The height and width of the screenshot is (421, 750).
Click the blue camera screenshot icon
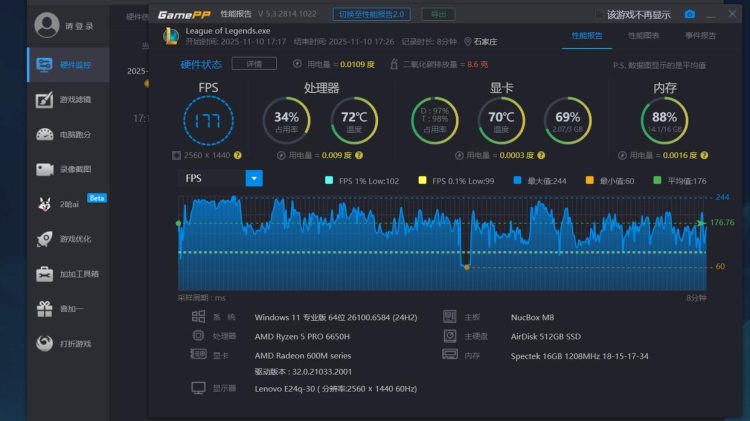click(x=689, y=14)
